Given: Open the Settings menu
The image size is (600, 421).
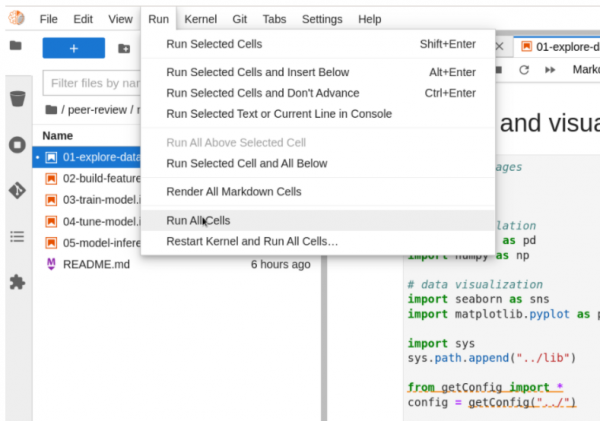Looking at the screenshot, I should pyautogui.click(x=321, y=19).
